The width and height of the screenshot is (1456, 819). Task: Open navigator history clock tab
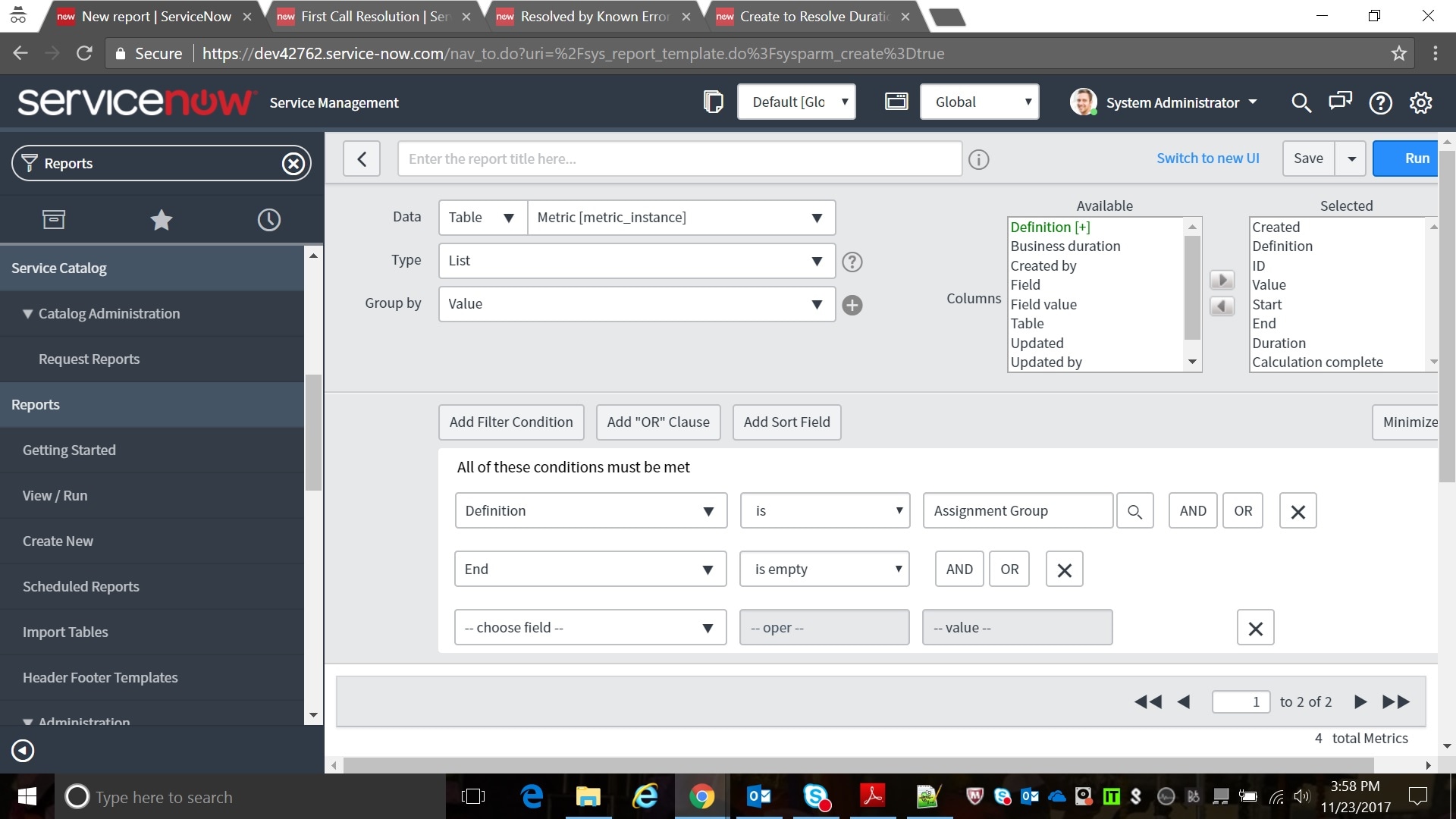point(268,220)
